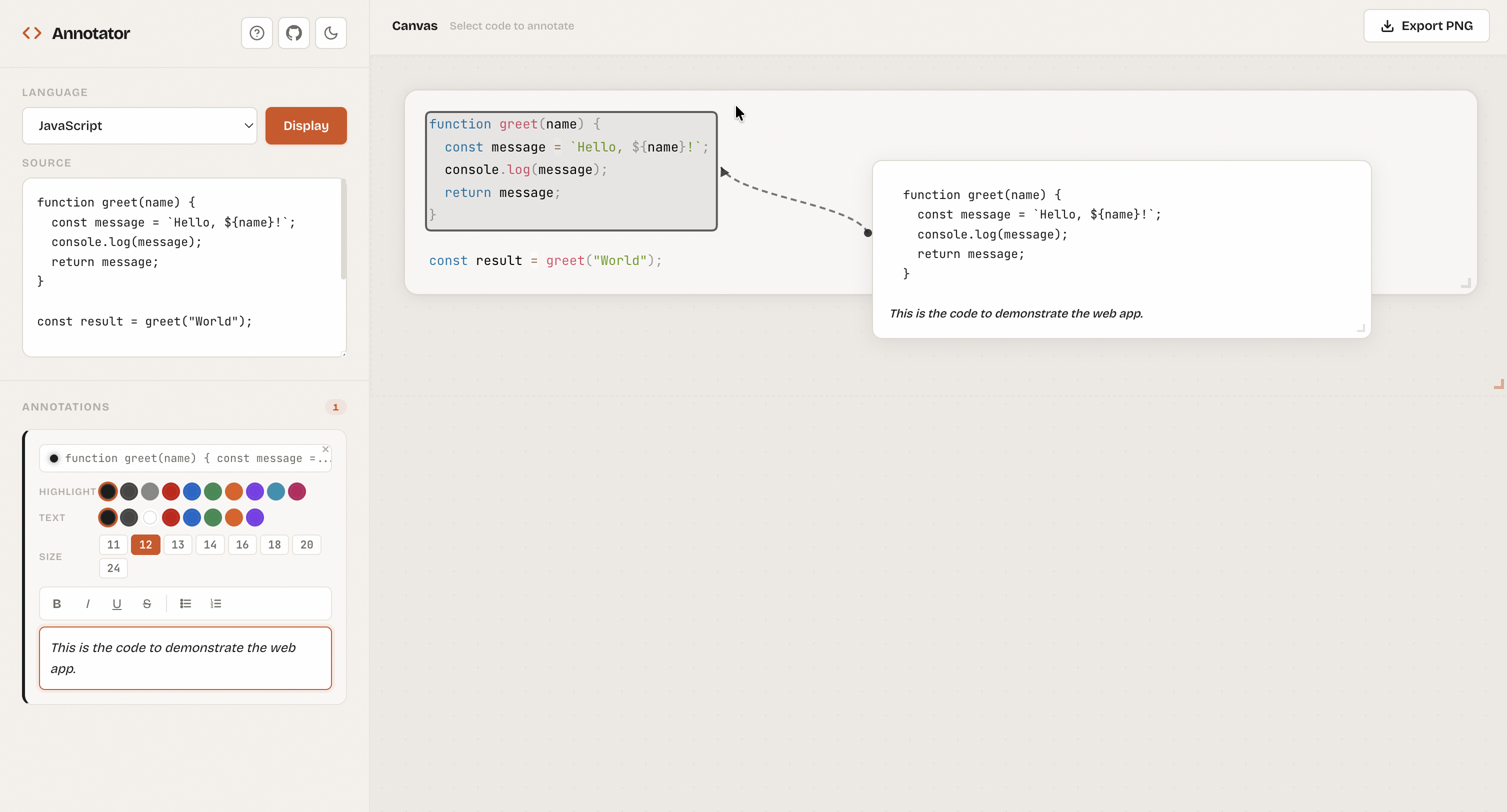1507x812 pixels.
Task: Select font size 24 for annotation
Action: [x=113, y=567]
